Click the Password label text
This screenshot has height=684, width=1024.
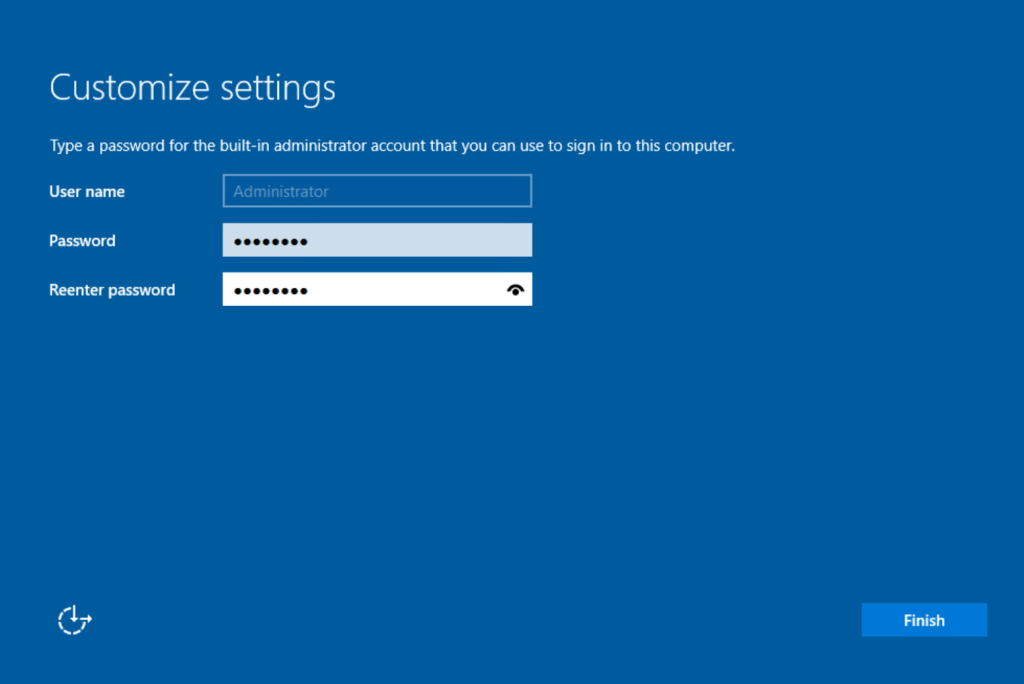pos(82,241)
